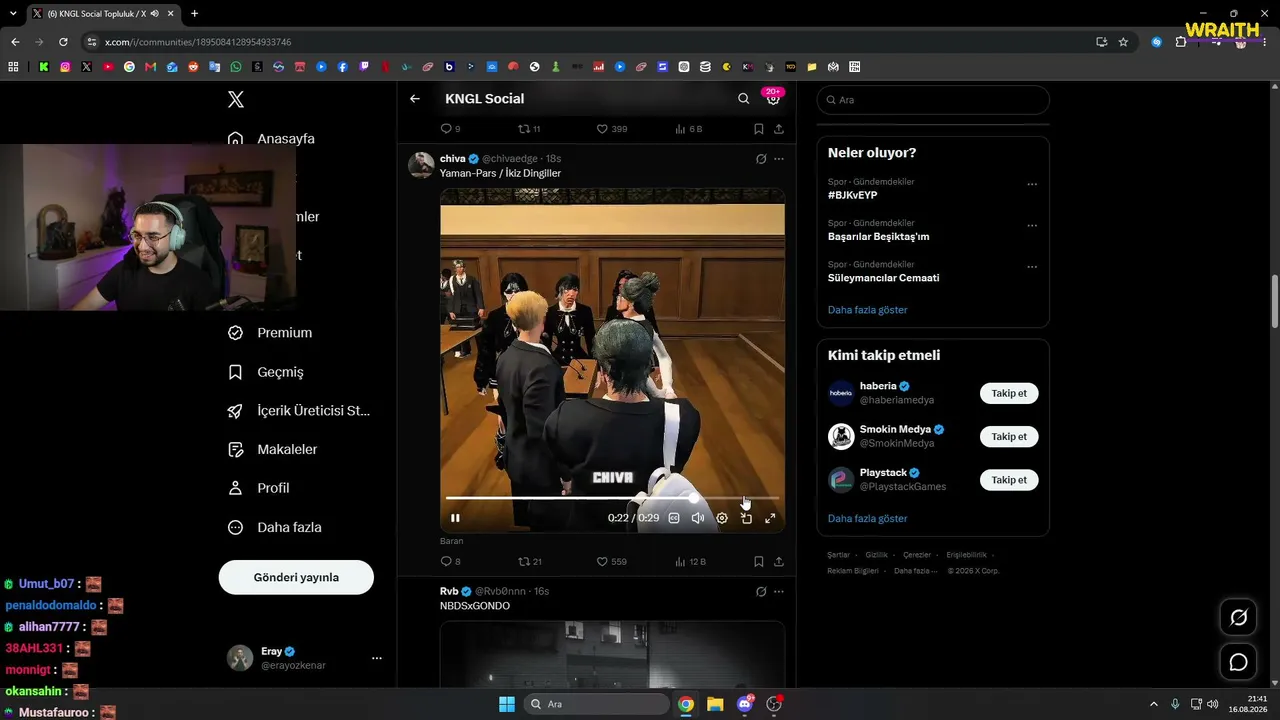Viewport: 1280px width, 720px height.
Task: Show hidden system tray icons
Action: [1153, 704]
